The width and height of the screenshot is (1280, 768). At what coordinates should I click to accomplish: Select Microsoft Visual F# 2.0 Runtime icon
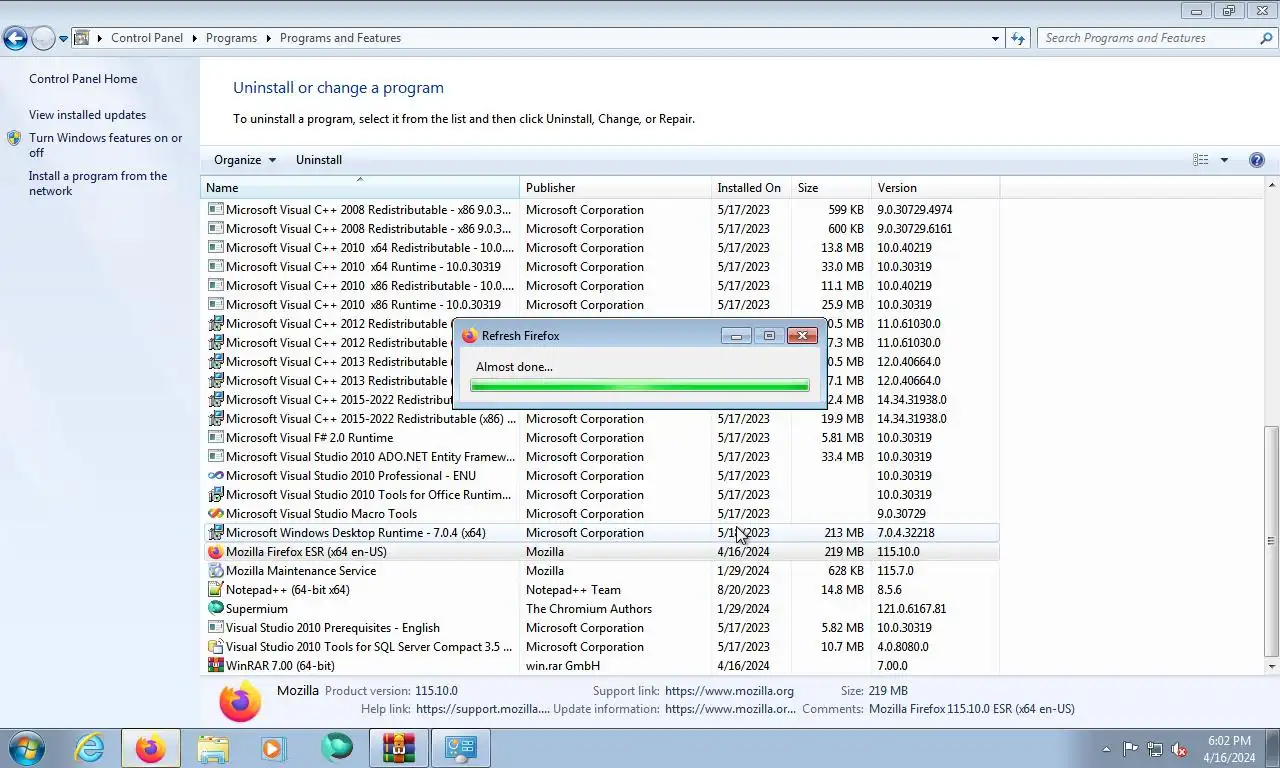[215, 438]
